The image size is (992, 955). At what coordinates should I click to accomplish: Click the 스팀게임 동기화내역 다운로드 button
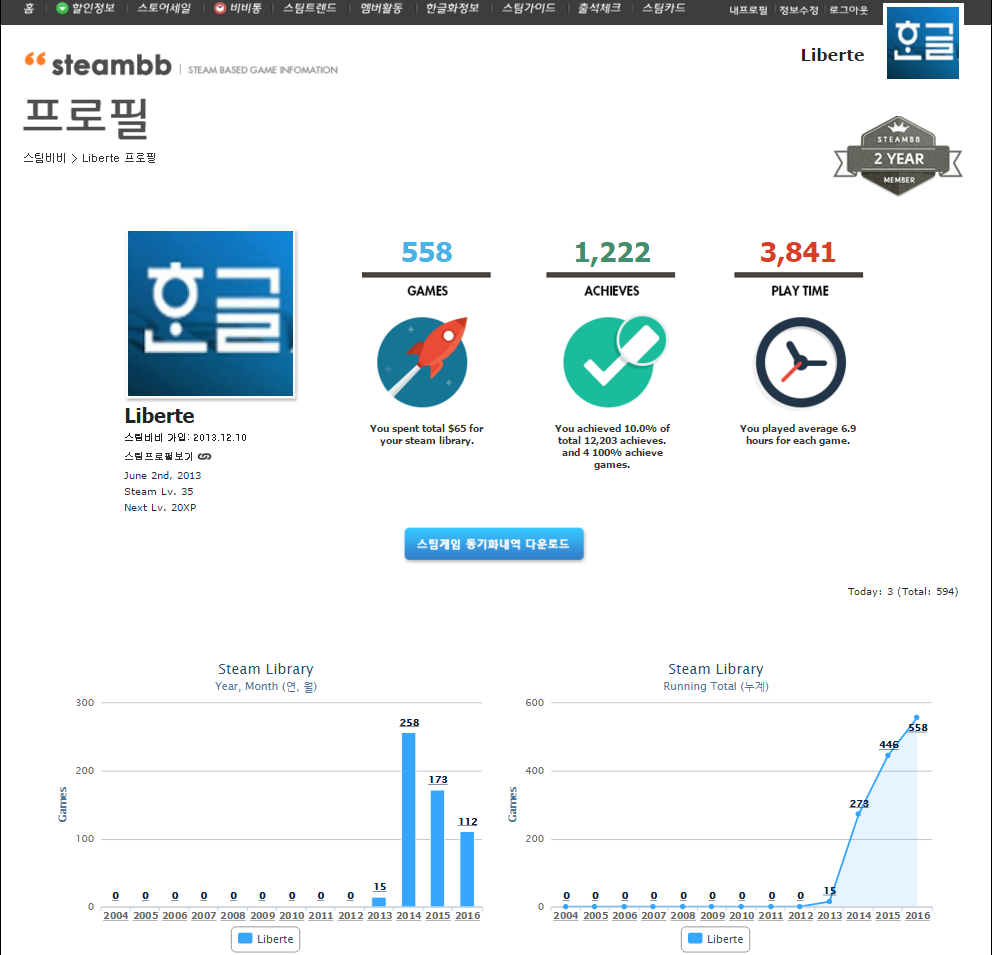(x=493, y=544)
